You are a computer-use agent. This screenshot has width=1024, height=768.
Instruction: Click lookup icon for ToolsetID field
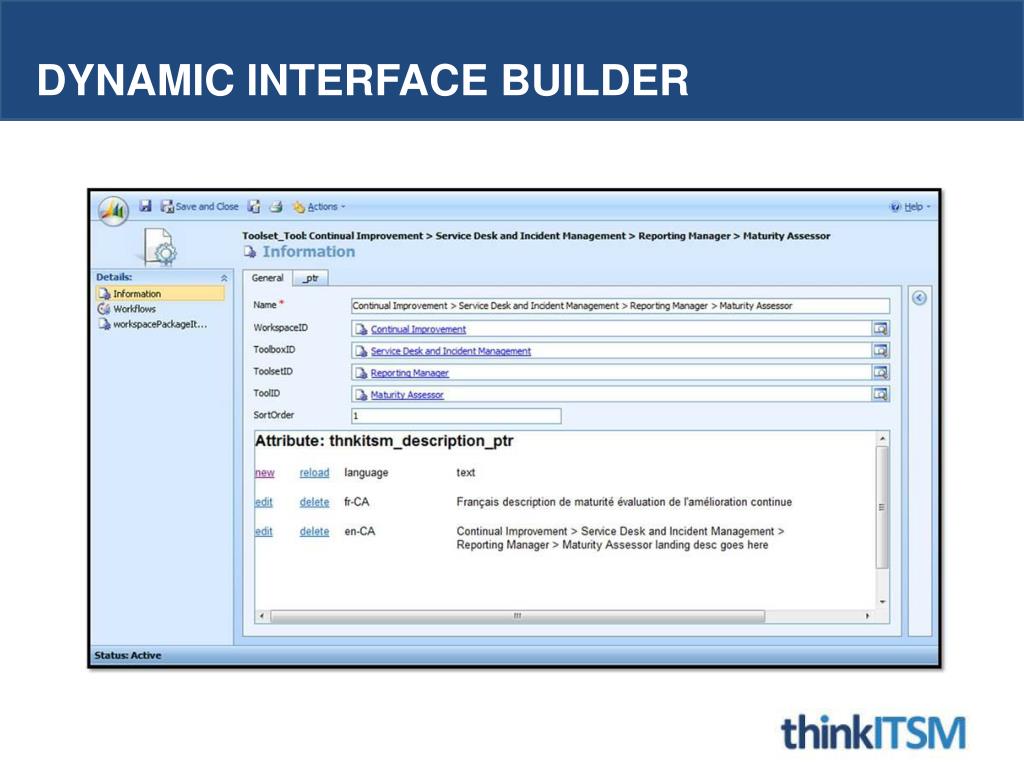(x=880, y=372)
